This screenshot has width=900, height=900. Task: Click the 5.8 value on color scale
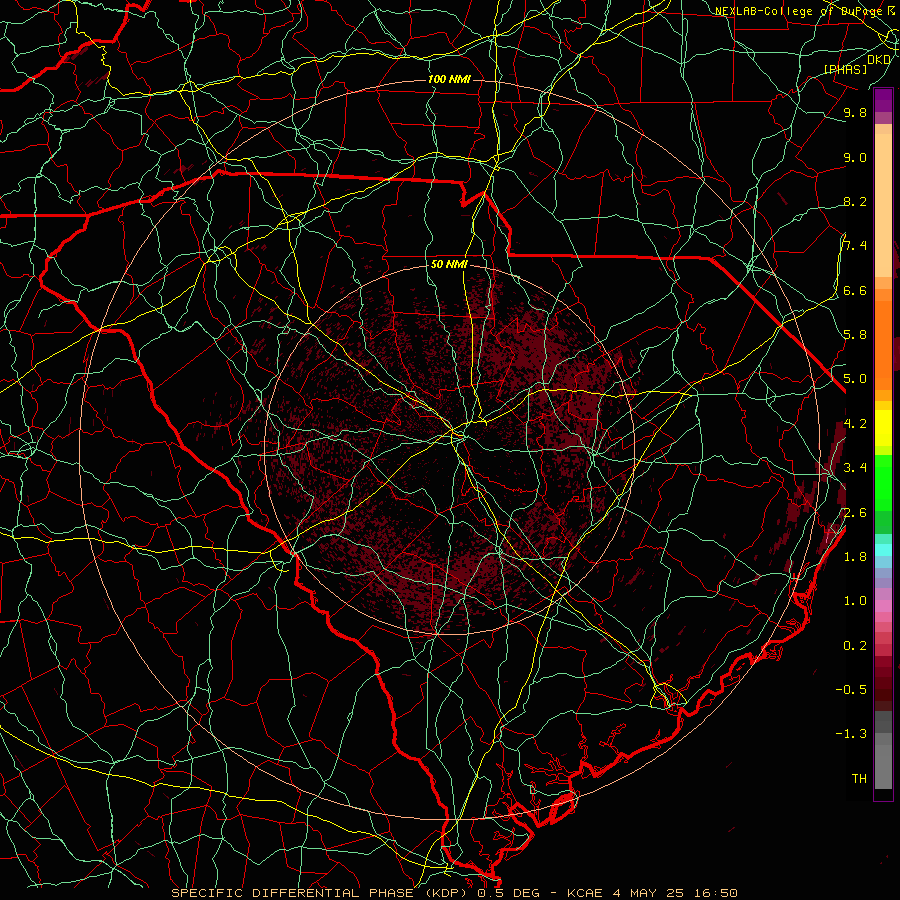[x=855, y=334]
